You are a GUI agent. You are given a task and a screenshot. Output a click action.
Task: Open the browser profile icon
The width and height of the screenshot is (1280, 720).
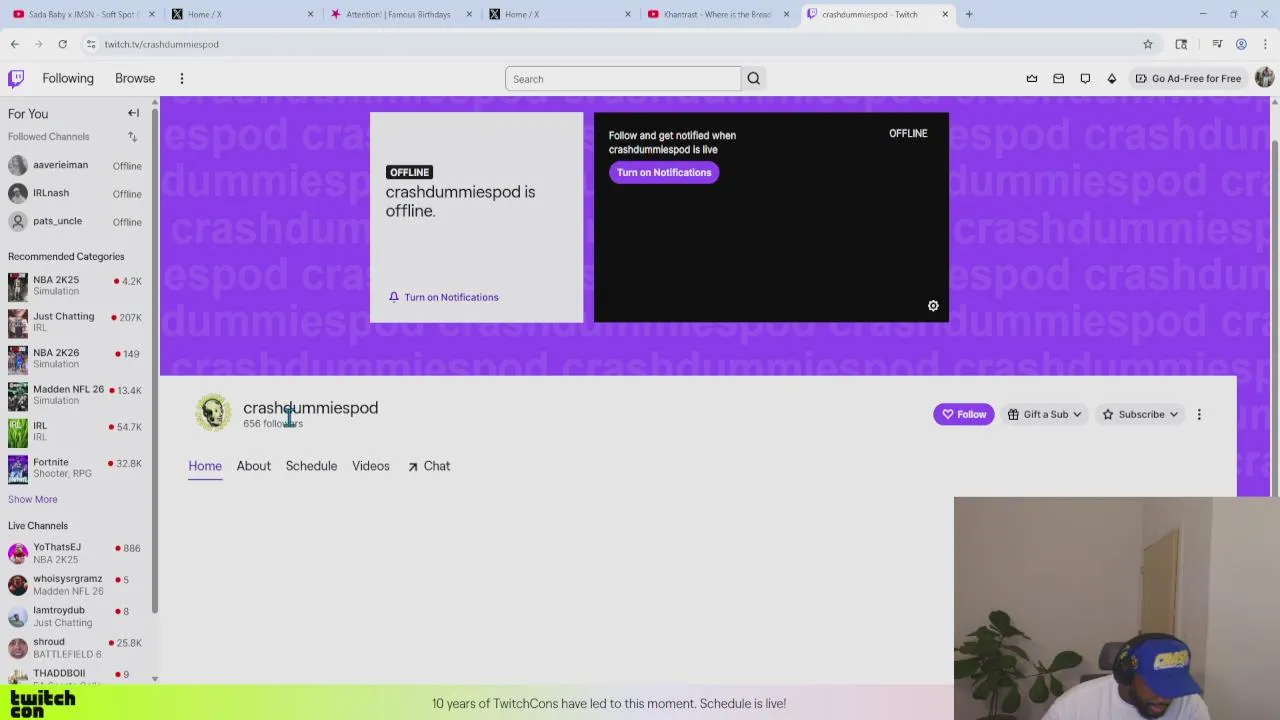[x=1241, y=44]
